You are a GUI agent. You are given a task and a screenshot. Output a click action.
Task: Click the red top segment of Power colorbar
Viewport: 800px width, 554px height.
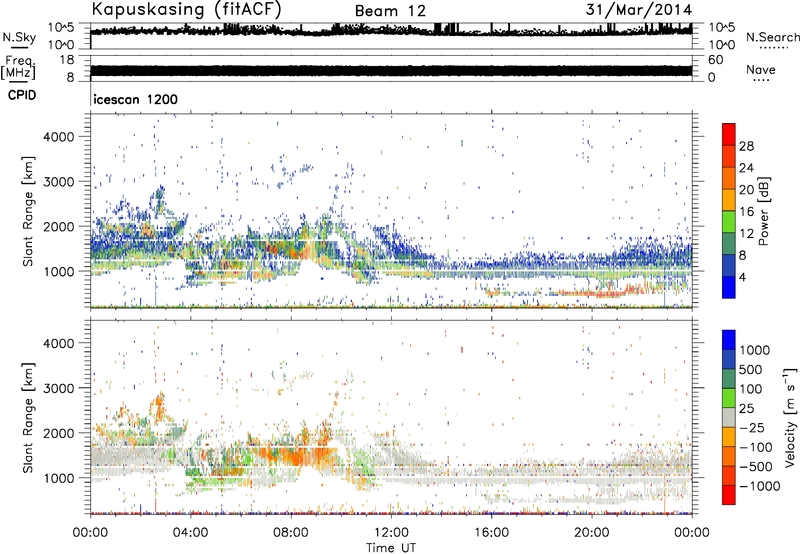[729, 134]
